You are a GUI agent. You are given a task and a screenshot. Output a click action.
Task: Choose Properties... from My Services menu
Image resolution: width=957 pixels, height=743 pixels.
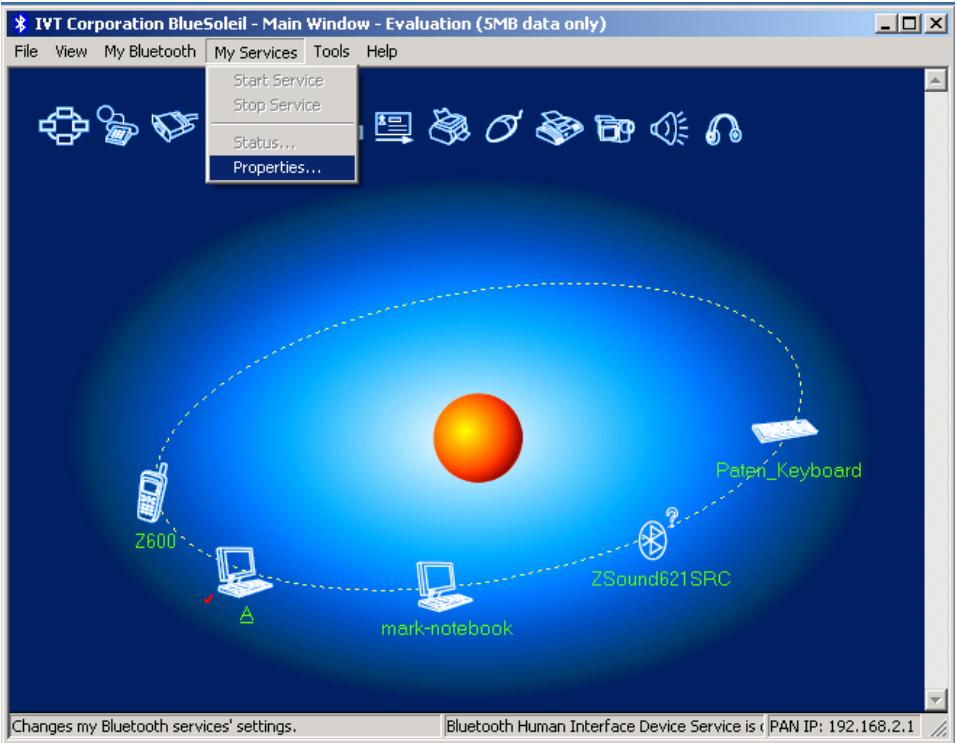pyautogui.click(x=282, y=167)
